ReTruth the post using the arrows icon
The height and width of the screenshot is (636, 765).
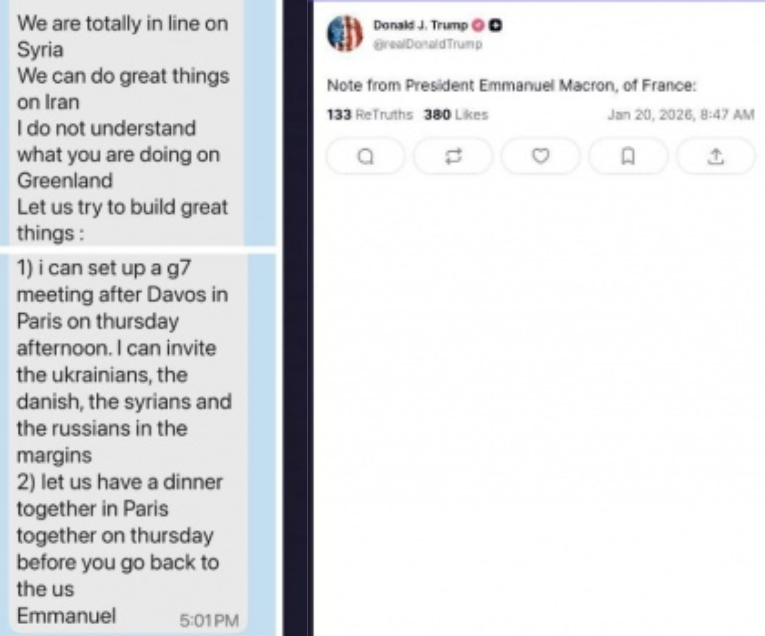[452, 156]
